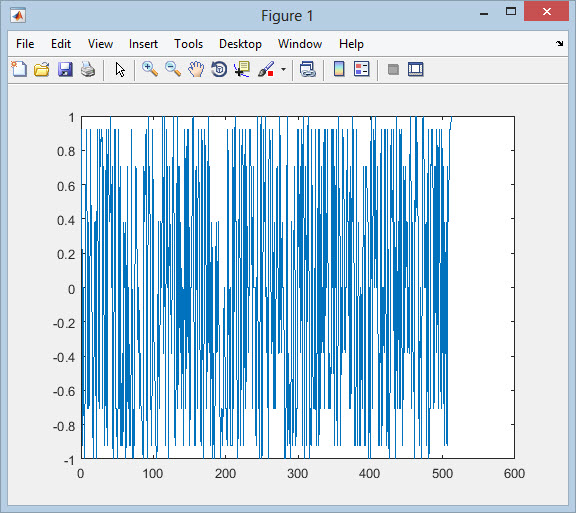Viewport: 576px width, 513px height.
Task: Enable the Rotate 3D tool
Action: (x=219, y=69)
